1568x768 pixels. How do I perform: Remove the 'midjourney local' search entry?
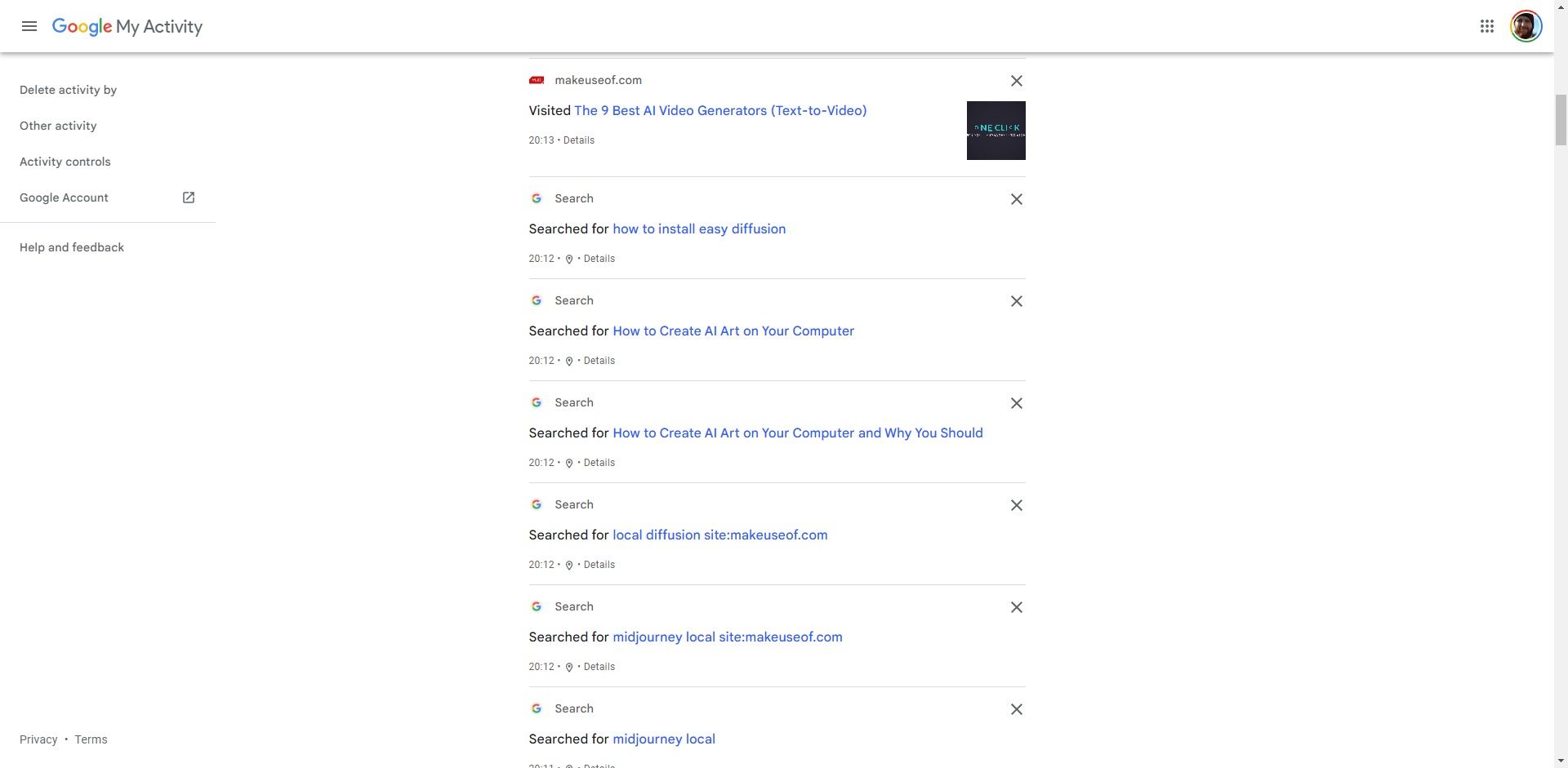[1017, 709]
